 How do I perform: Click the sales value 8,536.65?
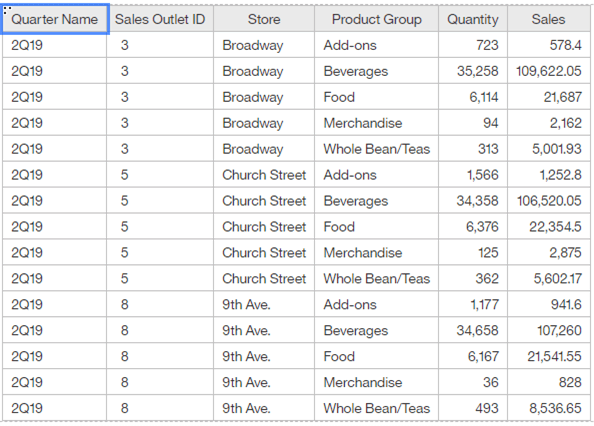tap(549, 408)
